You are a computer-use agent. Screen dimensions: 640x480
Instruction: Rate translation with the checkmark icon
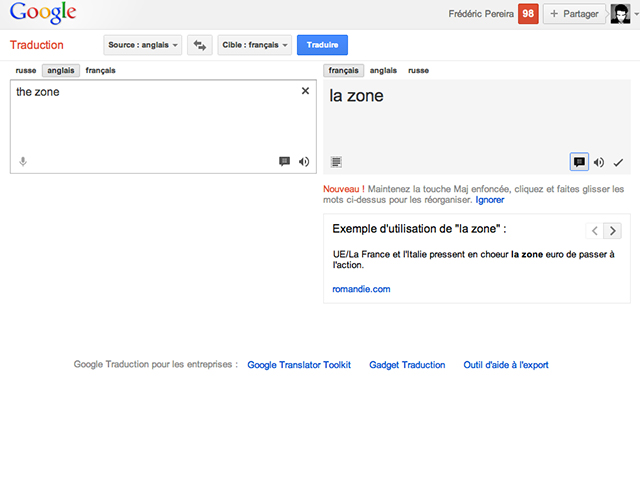pos(618,163)
